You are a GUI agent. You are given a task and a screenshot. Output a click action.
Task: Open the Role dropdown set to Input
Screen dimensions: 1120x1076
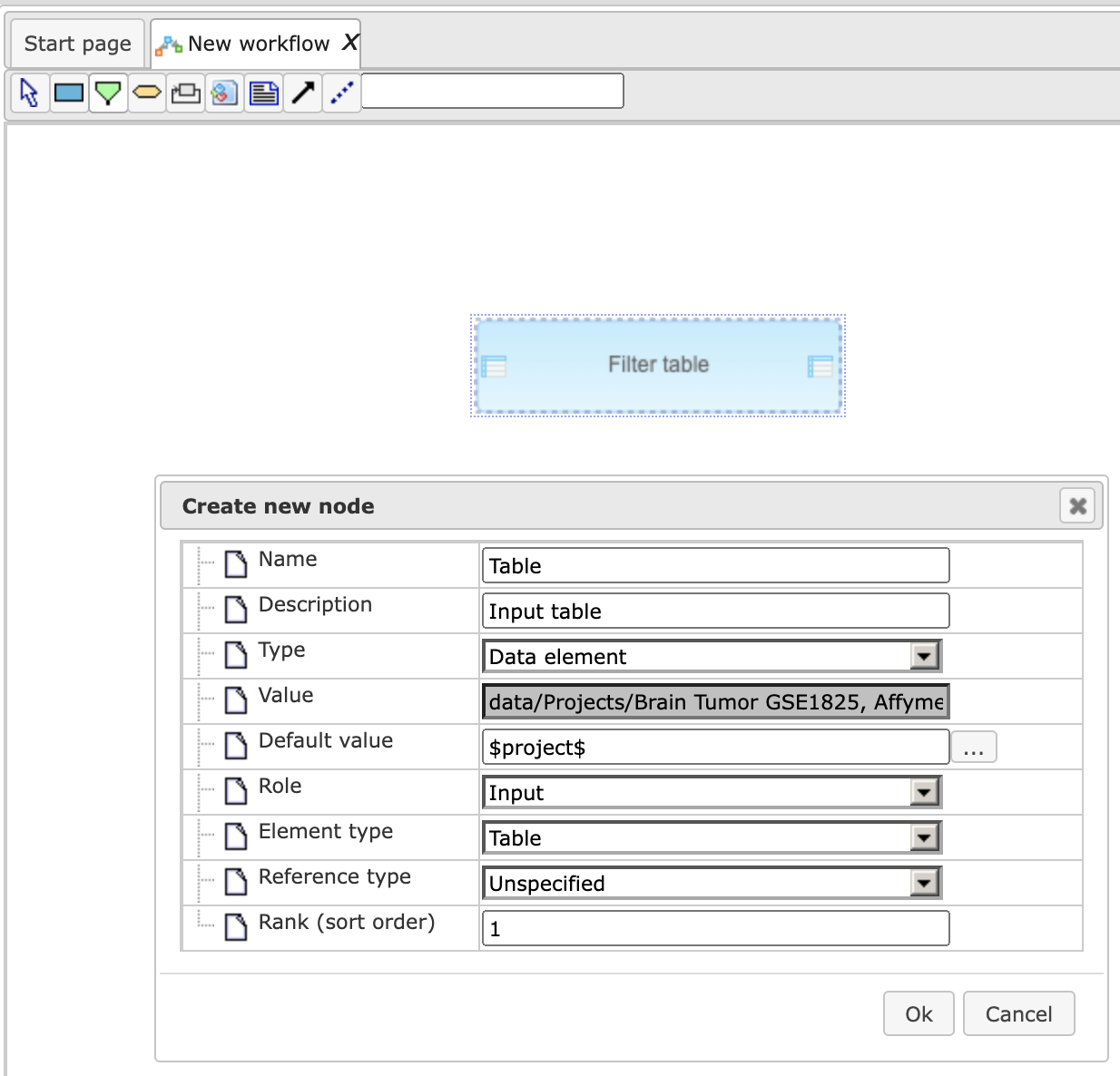(x=712, y=792)
